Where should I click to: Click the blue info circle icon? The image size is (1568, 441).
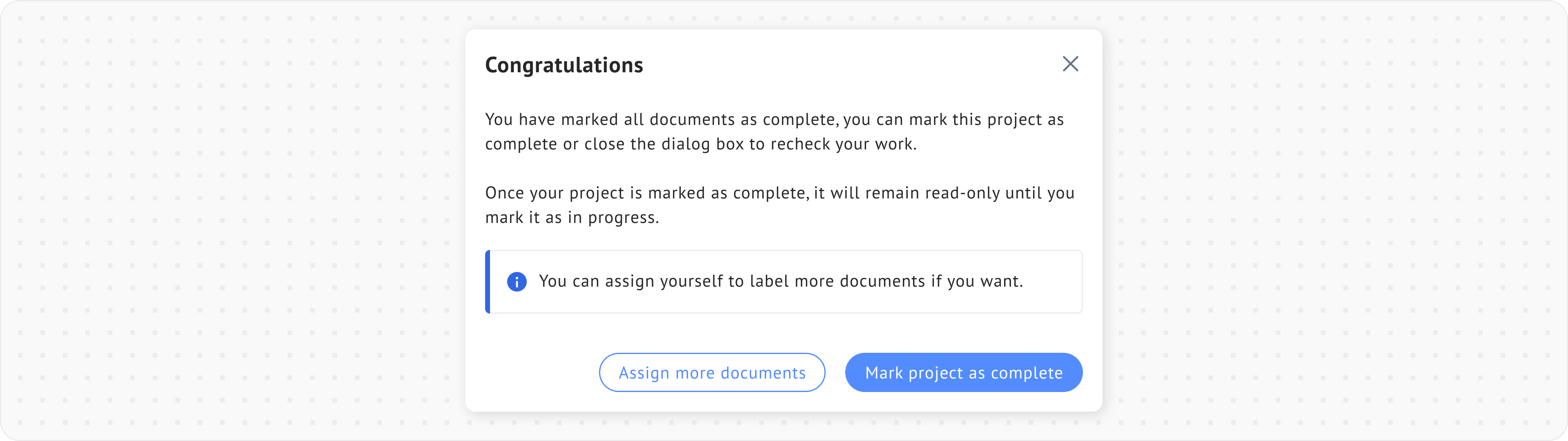pos(517,281)
